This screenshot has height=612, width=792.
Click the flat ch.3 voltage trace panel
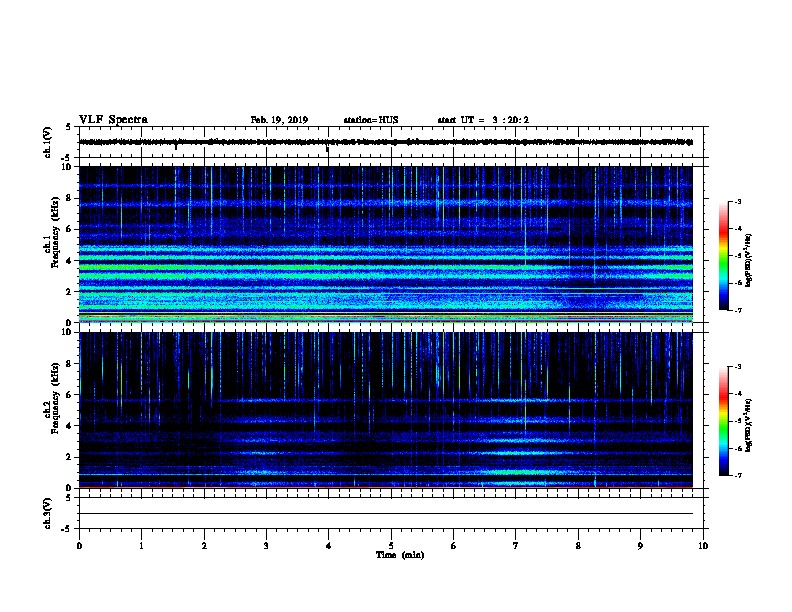click(x=391, y=513)
